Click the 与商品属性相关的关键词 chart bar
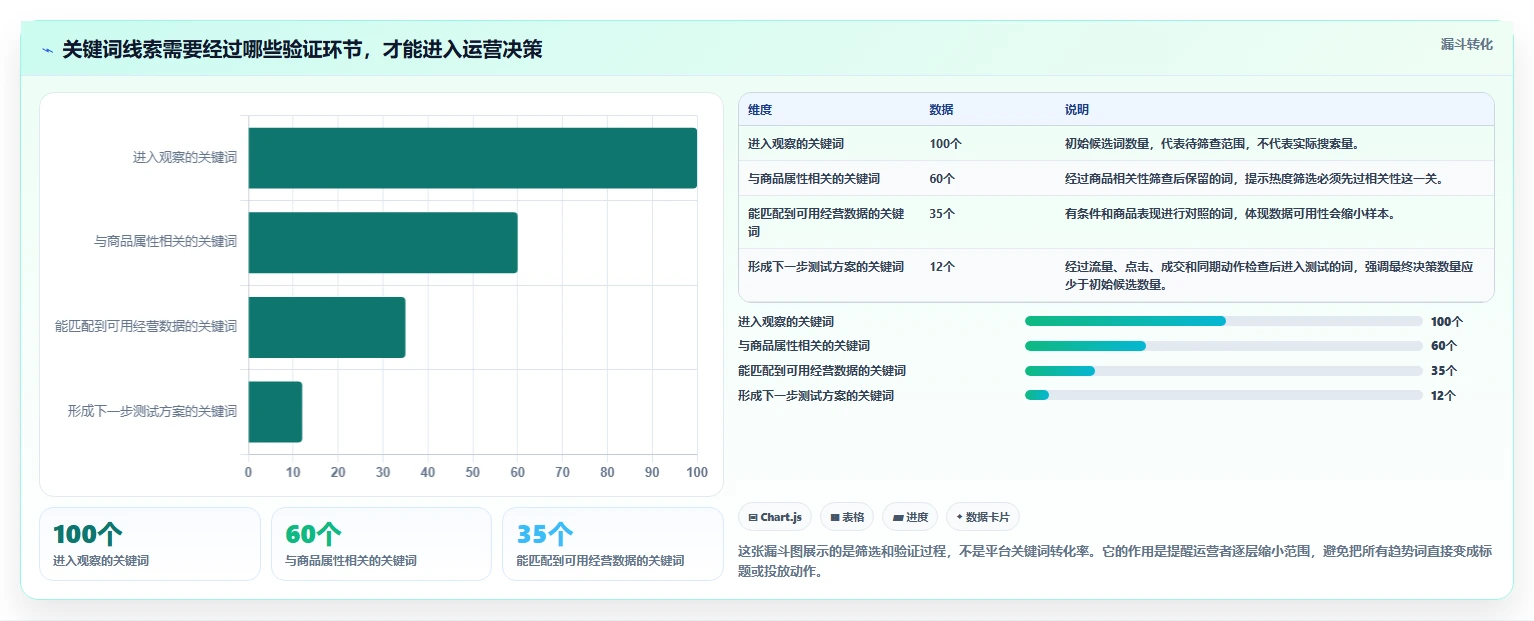Screen dimensions: 1534x621 [383, 242]
